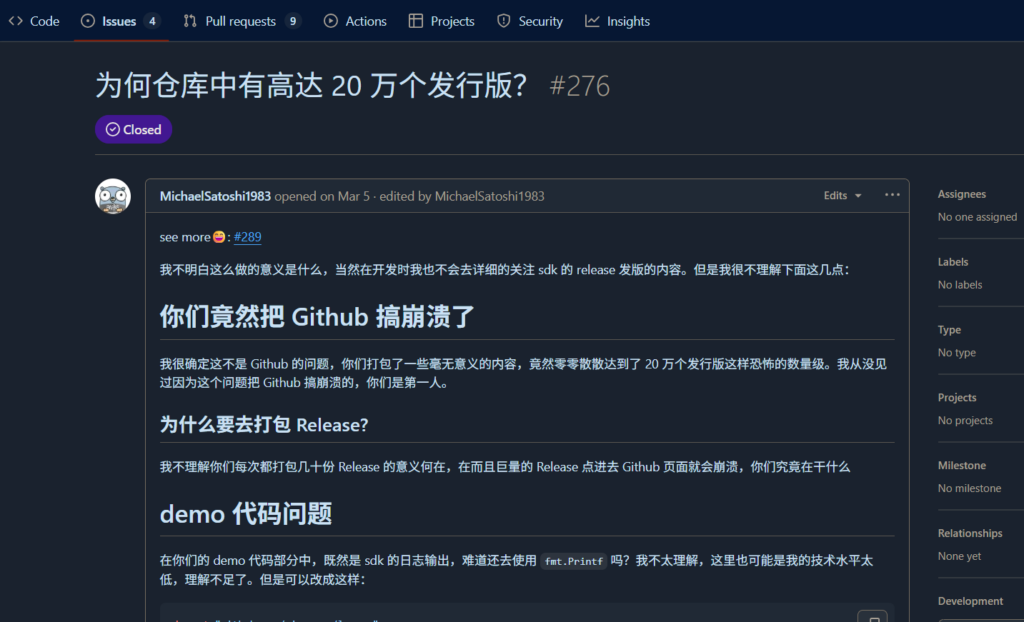Click the Pull requests branch icon
The width and height of the screenshot is (1024, 622).
(x=190, y=21)
